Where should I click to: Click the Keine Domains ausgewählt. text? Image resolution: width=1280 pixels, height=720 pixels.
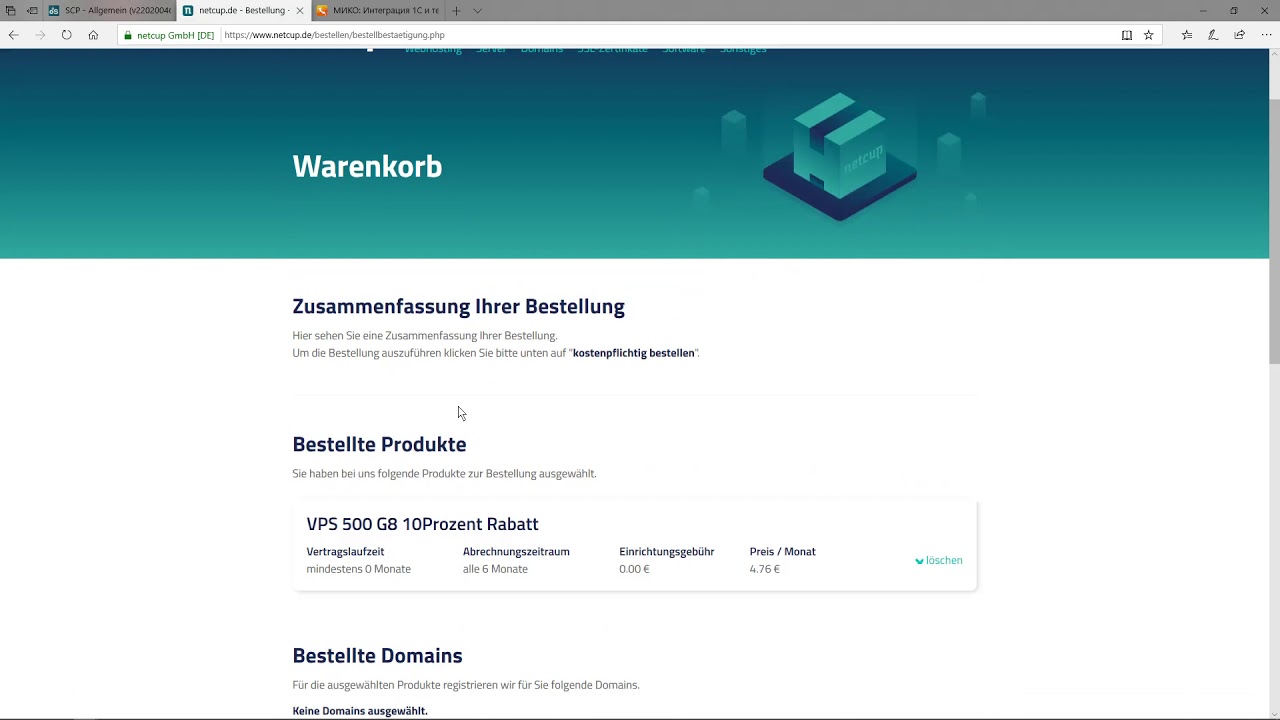click(360, 711)
